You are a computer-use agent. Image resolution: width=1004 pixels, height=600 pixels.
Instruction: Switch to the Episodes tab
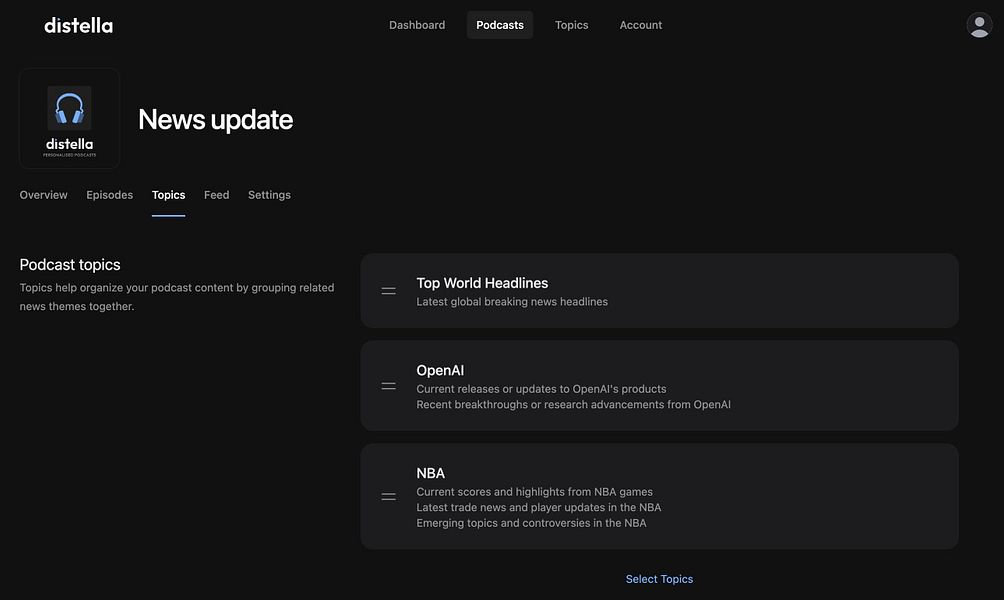(x=109, y=195)
